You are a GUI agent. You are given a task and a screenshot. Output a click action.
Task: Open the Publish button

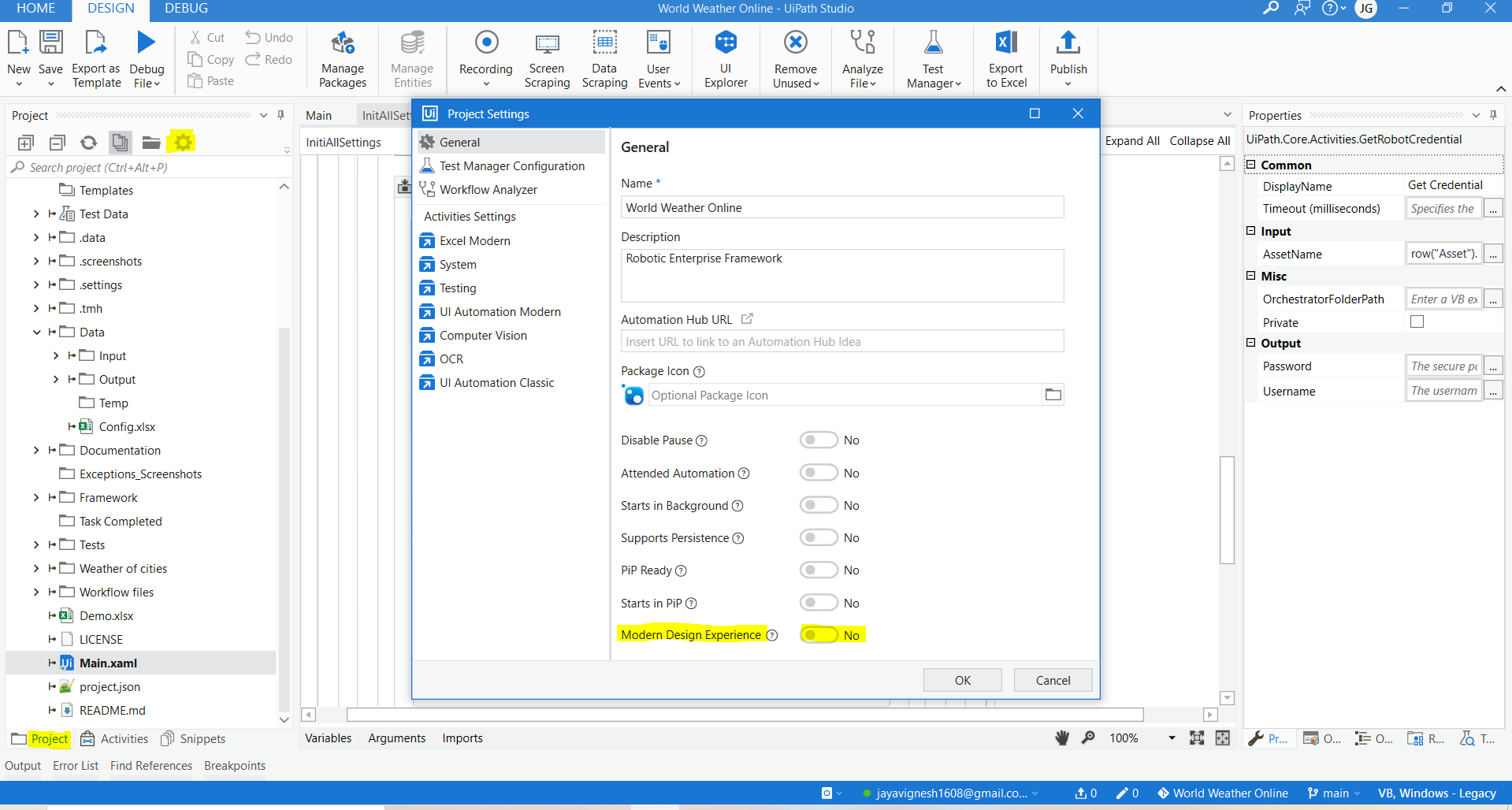(1068, 59)
